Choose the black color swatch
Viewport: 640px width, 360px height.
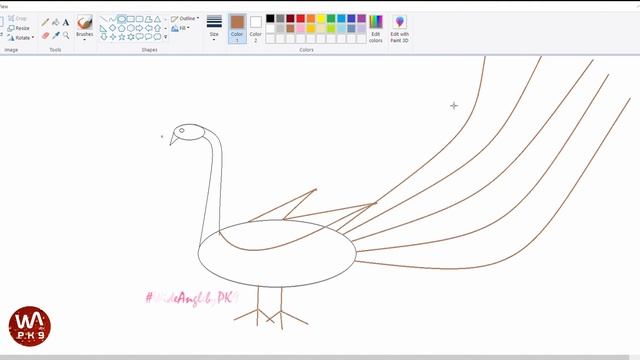[270, 18]
